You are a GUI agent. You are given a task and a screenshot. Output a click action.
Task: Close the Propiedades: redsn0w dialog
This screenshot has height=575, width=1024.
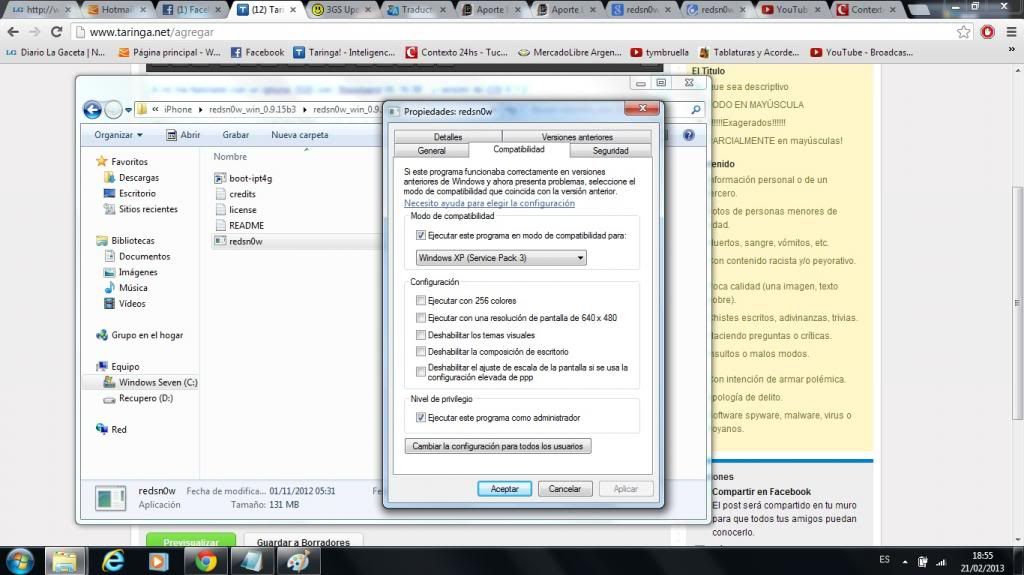point(642,108)
